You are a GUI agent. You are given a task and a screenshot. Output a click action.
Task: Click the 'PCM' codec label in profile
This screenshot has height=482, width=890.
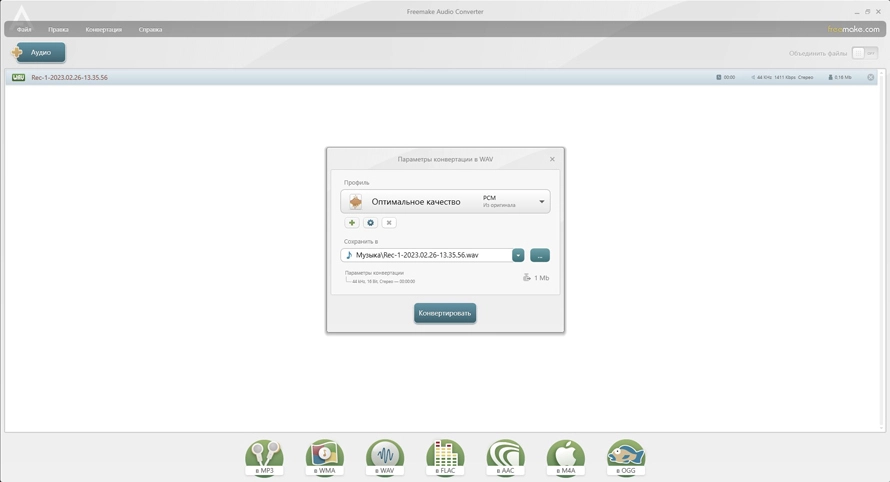[x=489, y=198]
